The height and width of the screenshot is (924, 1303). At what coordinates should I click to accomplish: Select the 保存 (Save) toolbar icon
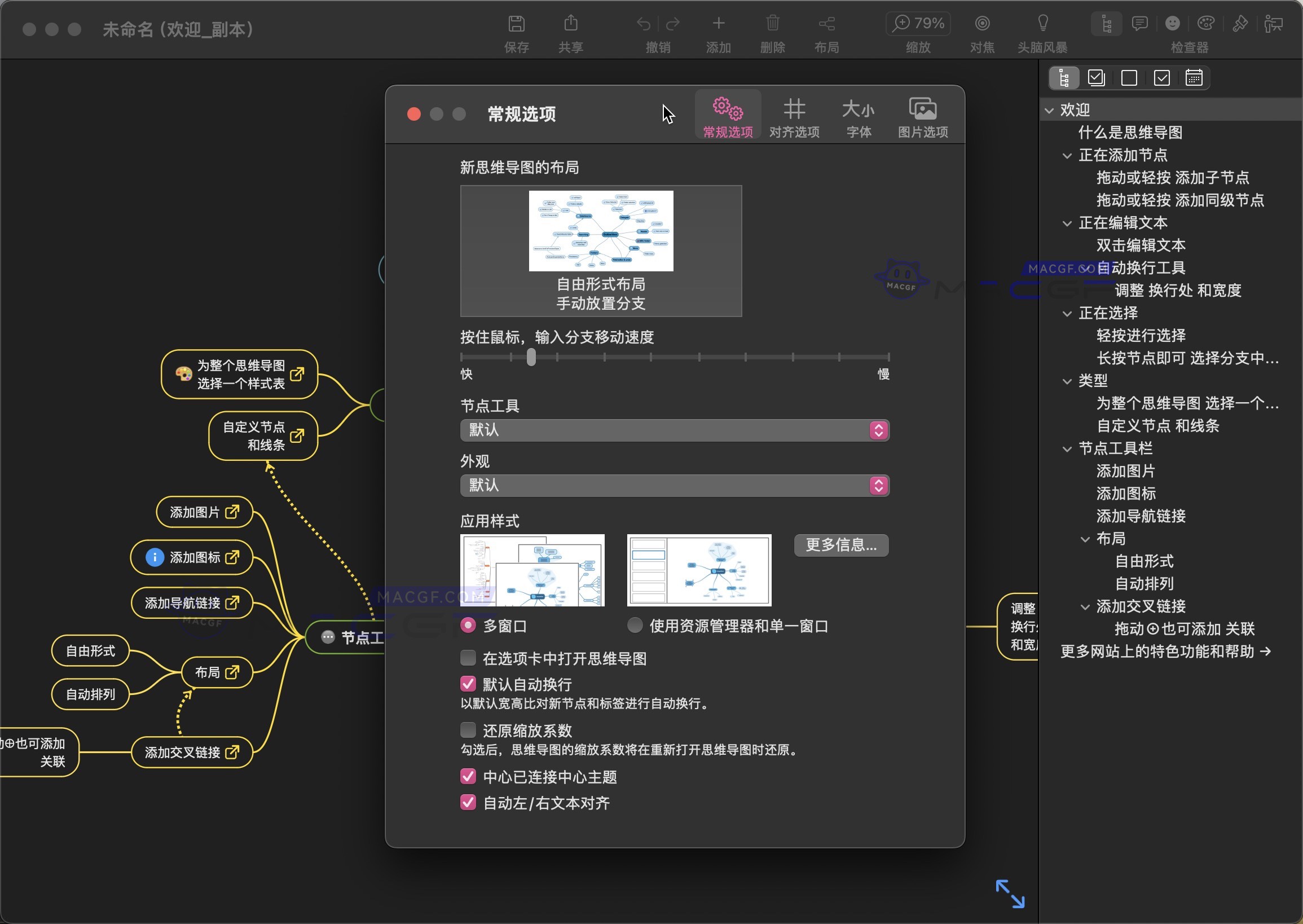click(x=517, y=24)
